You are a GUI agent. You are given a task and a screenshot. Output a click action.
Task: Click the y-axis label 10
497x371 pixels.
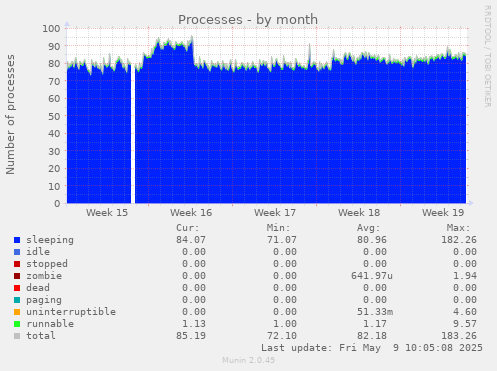coord(54,186)
